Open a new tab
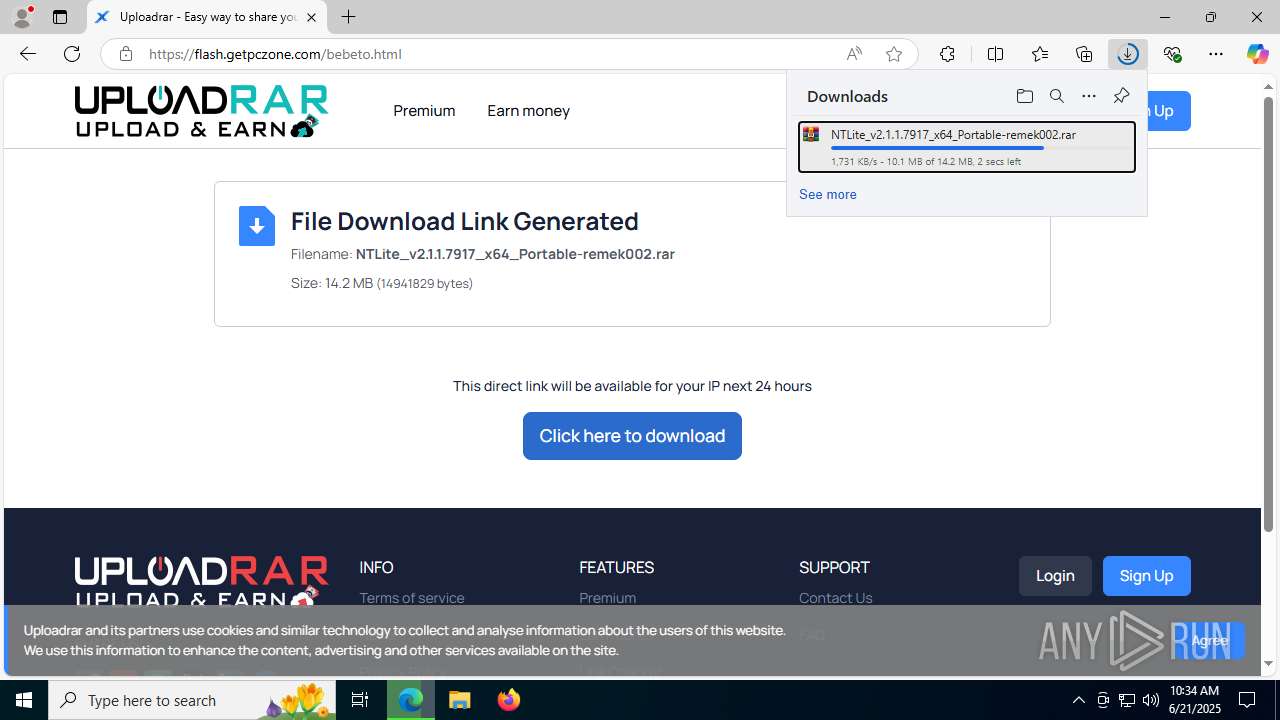Image resolution: width=1280 pixels, height=720 pixels. (348, 17)
